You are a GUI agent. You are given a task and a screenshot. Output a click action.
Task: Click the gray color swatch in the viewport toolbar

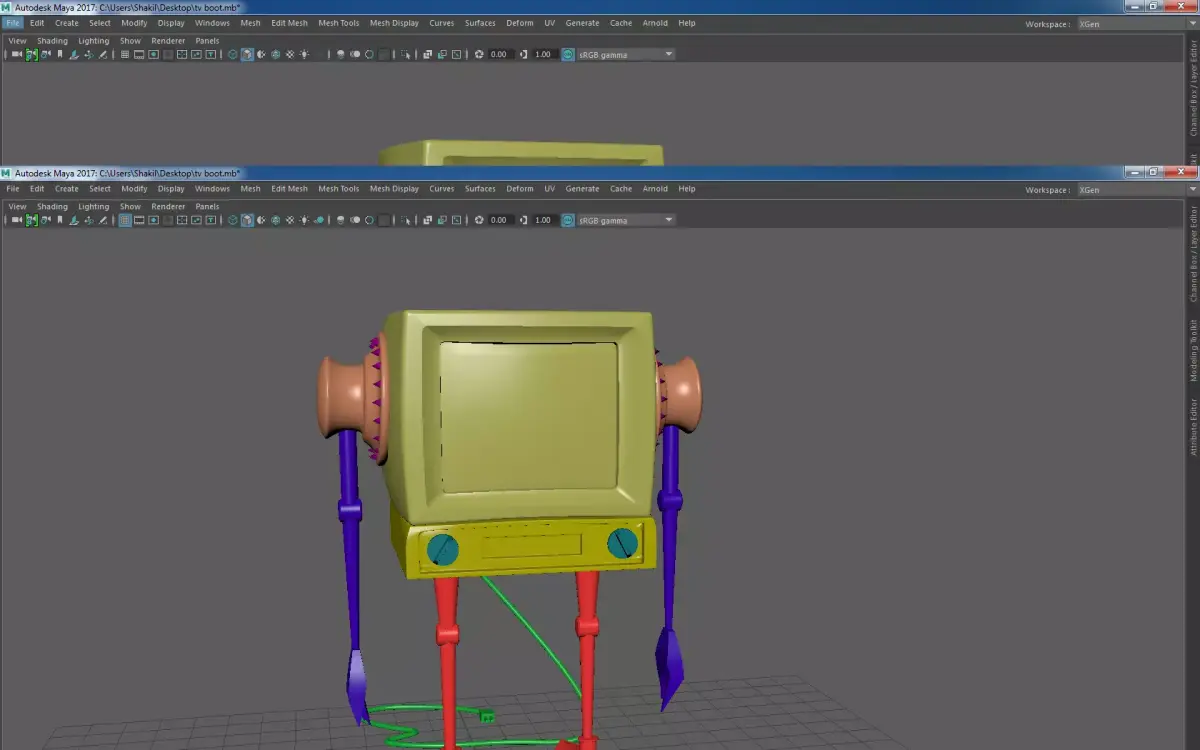(384, 220)
